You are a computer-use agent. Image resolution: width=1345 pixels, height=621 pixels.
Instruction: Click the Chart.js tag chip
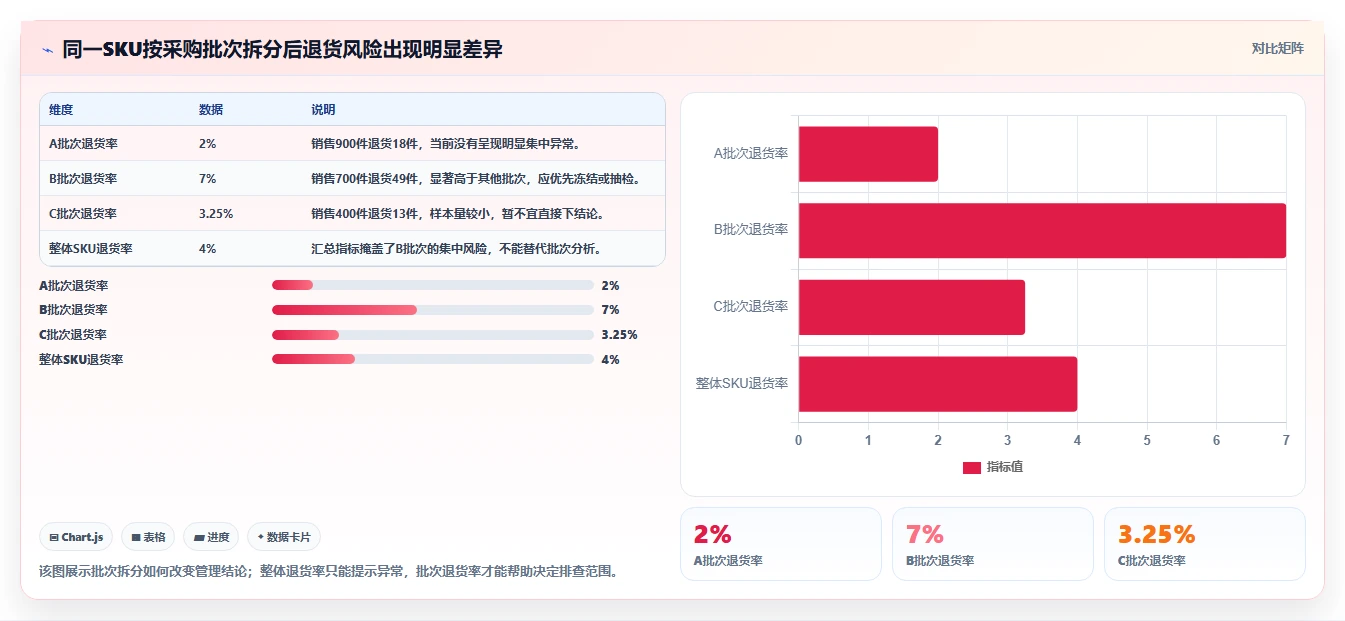point(76,537)
